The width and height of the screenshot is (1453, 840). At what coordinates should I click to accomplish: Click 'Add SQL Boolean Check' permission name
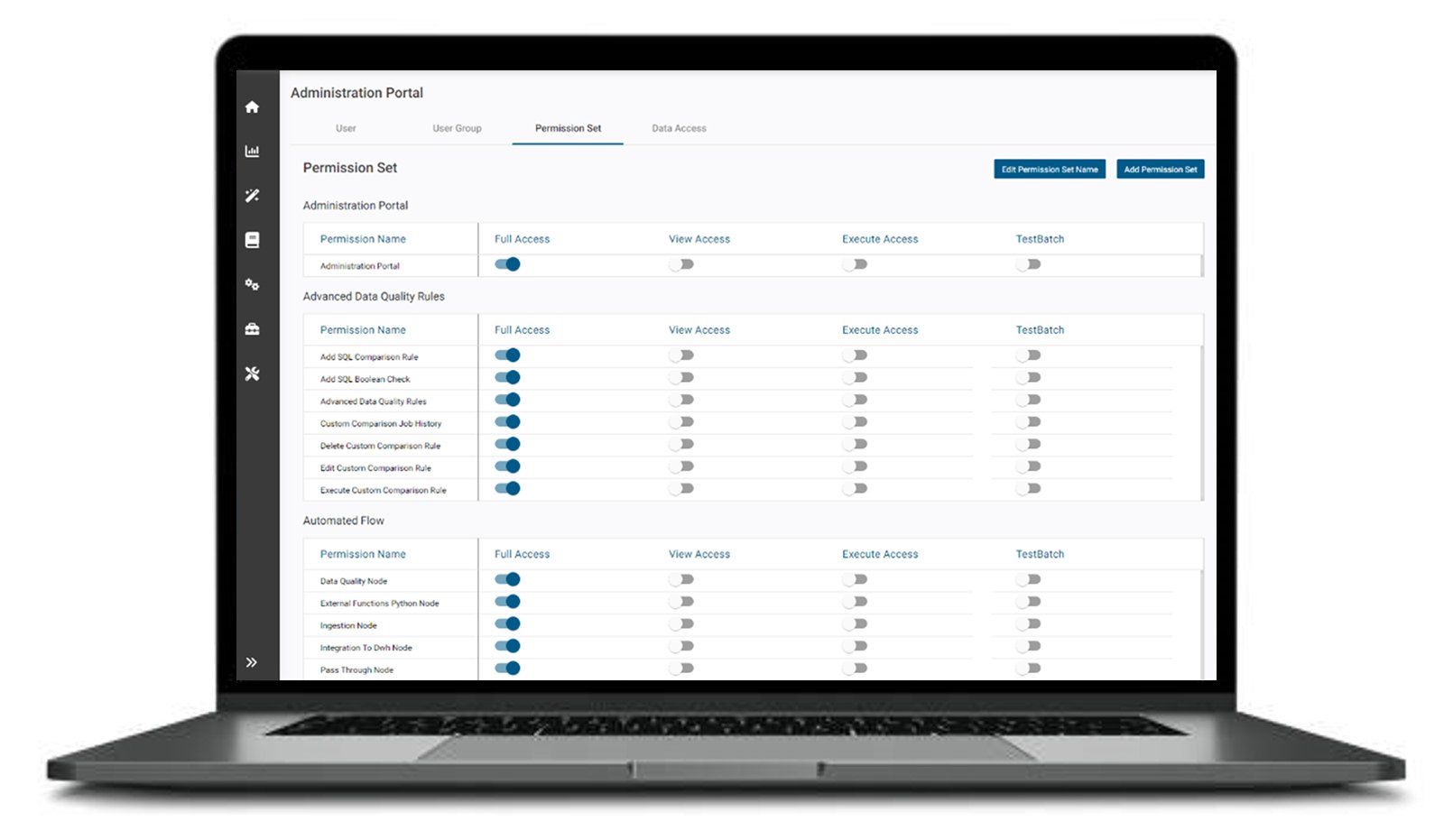pos(365,379)
